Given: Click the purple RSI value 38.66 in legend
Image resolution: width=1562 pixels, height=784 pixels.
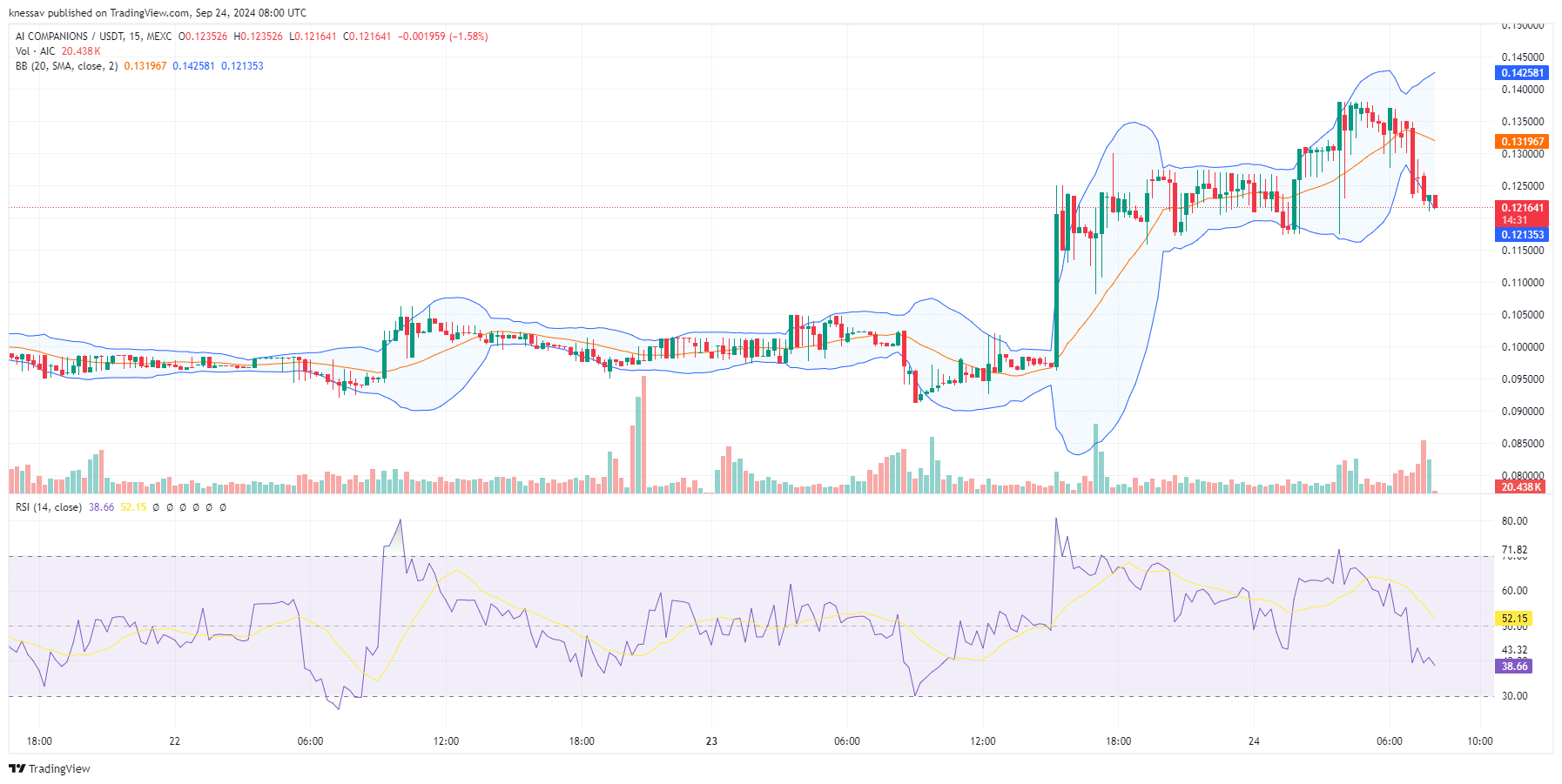Looking at the screenshot, I should pyautogui.click(x=101, y=507).
